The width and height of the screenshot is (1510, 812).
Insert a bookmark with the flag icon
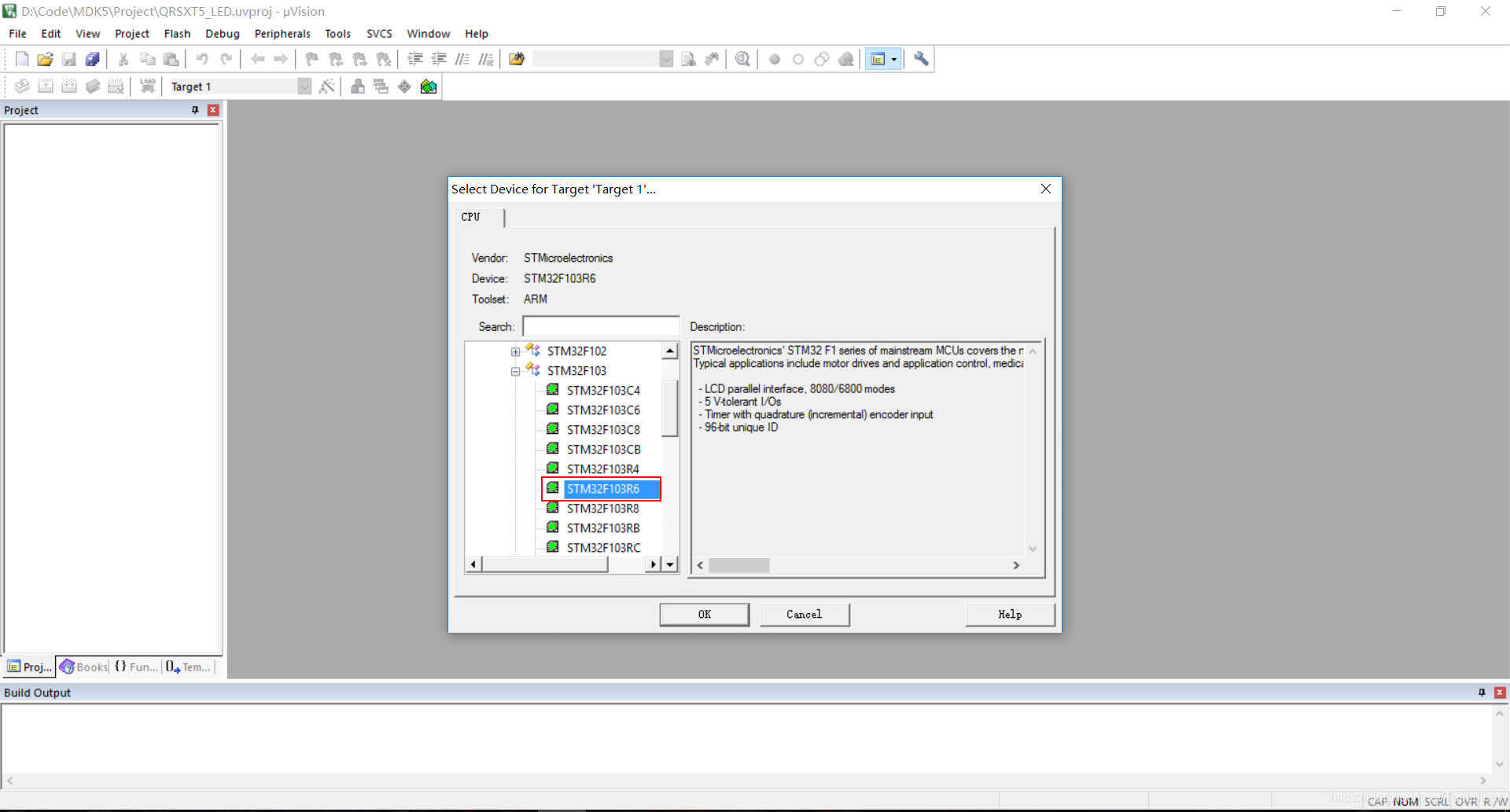click(x=312, y=59)
